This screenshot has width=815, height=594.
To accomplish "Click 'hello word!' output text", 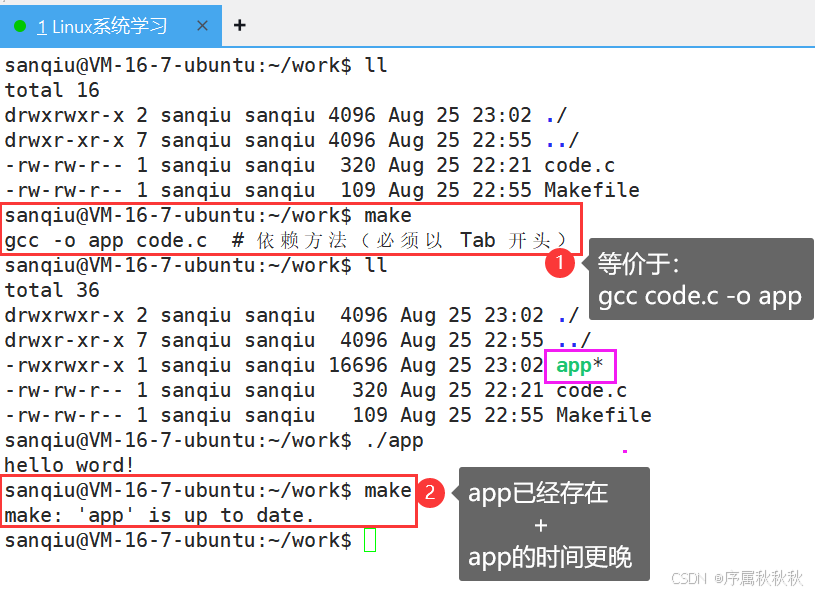I will tap(69, 465).
